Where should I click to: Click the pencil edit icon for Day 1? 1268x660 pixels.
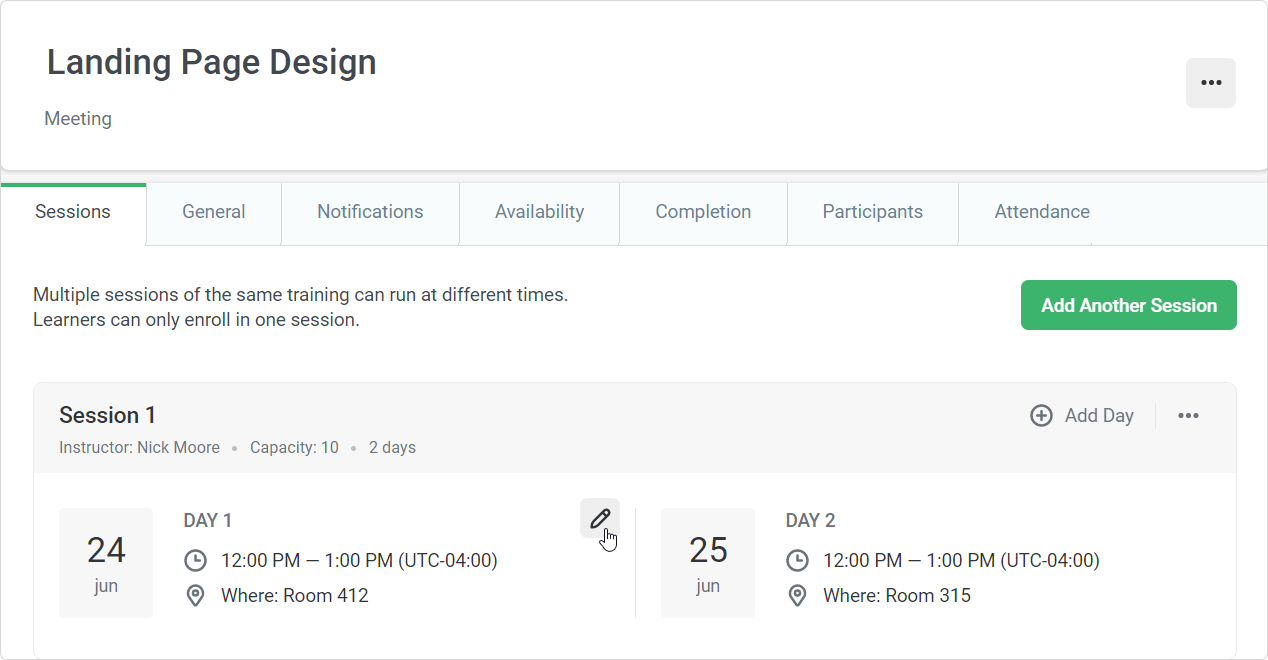pyautogui.click(x=600, y=518)
